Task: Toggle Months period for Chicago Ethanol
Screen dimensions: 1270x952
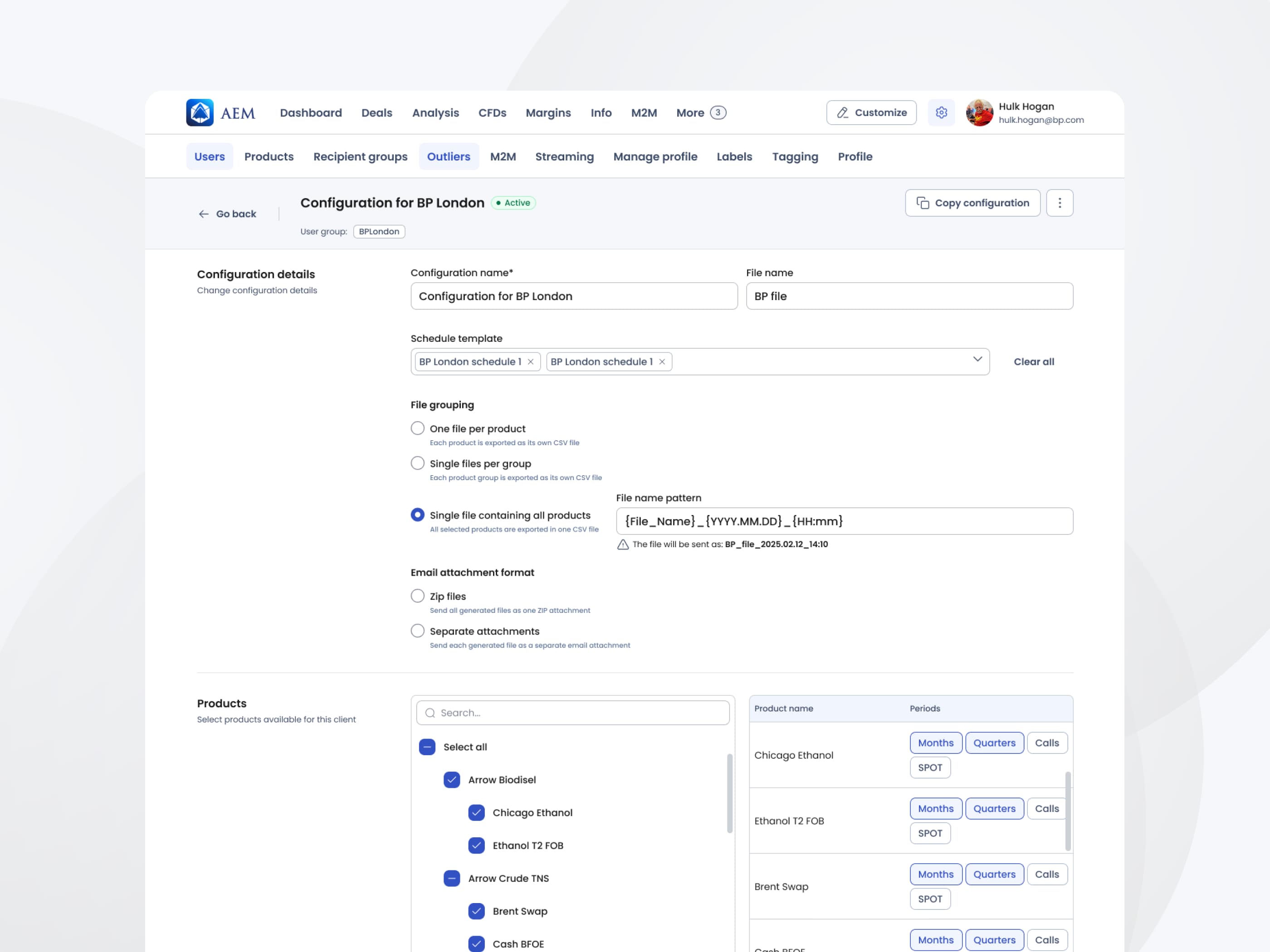Action: (x=936, y=743)
